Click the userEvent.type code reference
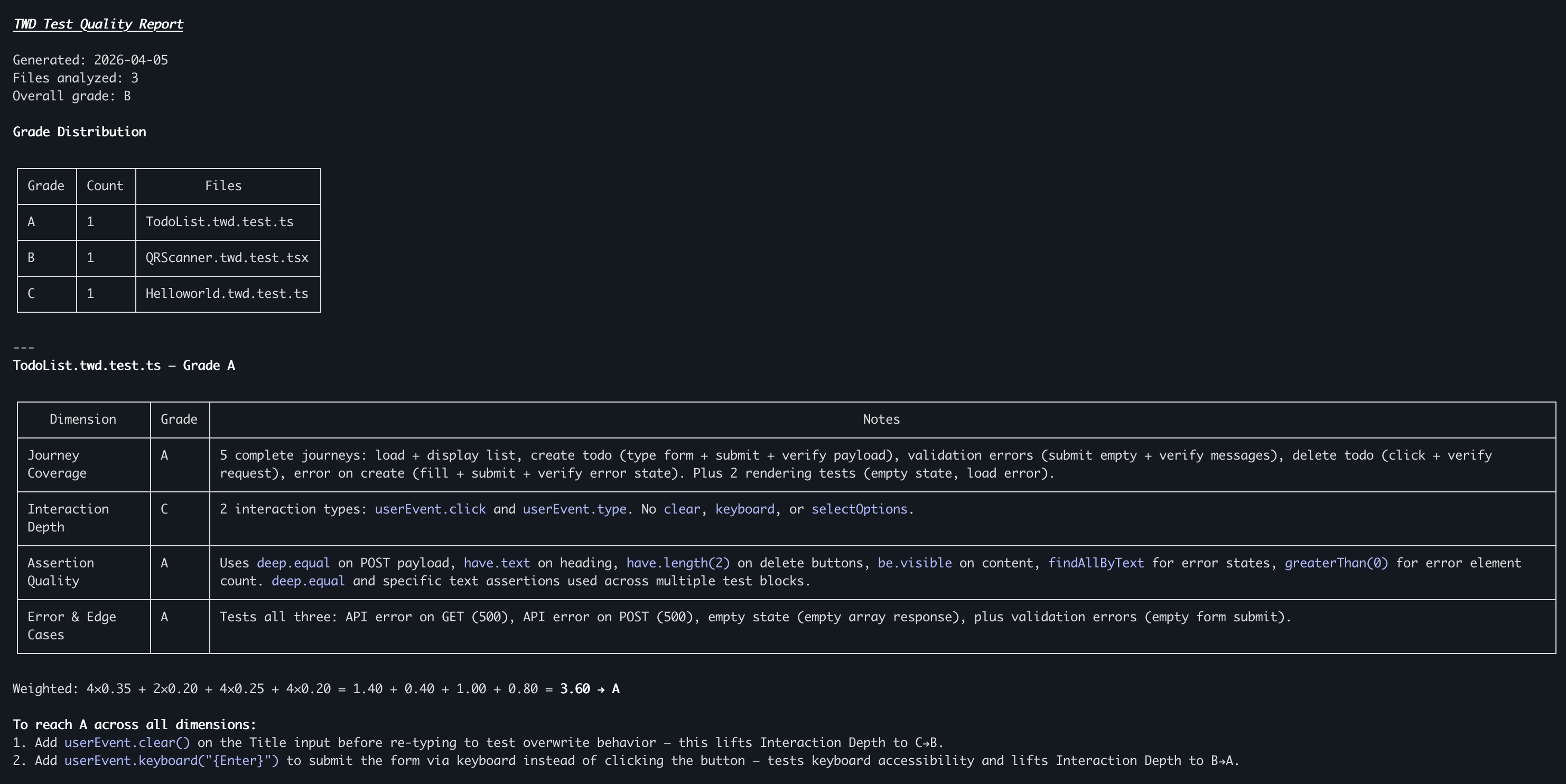The height and width of the screenshot is (784, 1566). click(574, 509)
